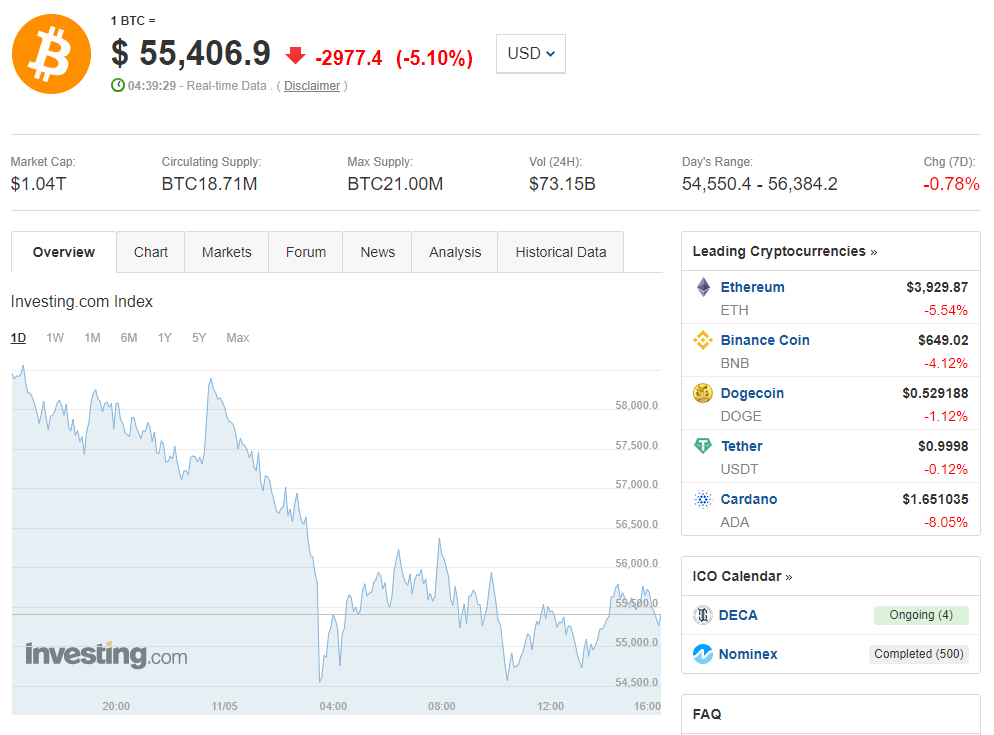Click the 58,000.0 chart axis label
994x735 pixels.
pyautogui.click(x=636, y=405)
